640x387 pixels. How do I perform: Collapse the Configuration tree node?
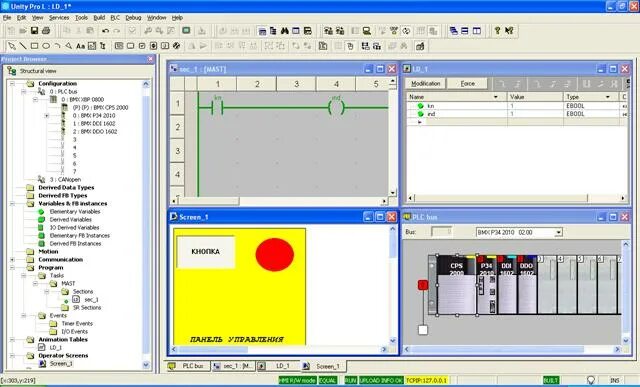(x=12, y=83)
